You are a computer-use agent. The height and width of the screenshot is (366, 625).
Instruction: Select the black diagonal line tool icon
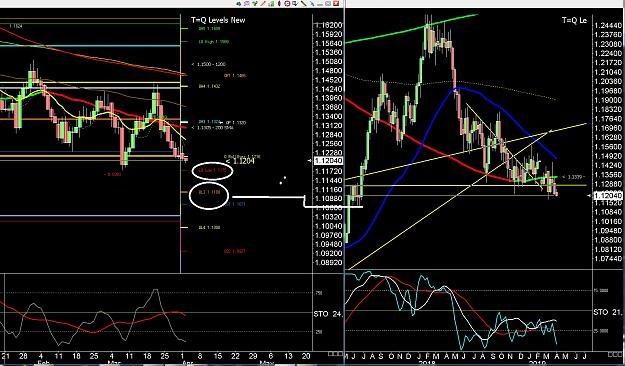[x=304, y=4]
